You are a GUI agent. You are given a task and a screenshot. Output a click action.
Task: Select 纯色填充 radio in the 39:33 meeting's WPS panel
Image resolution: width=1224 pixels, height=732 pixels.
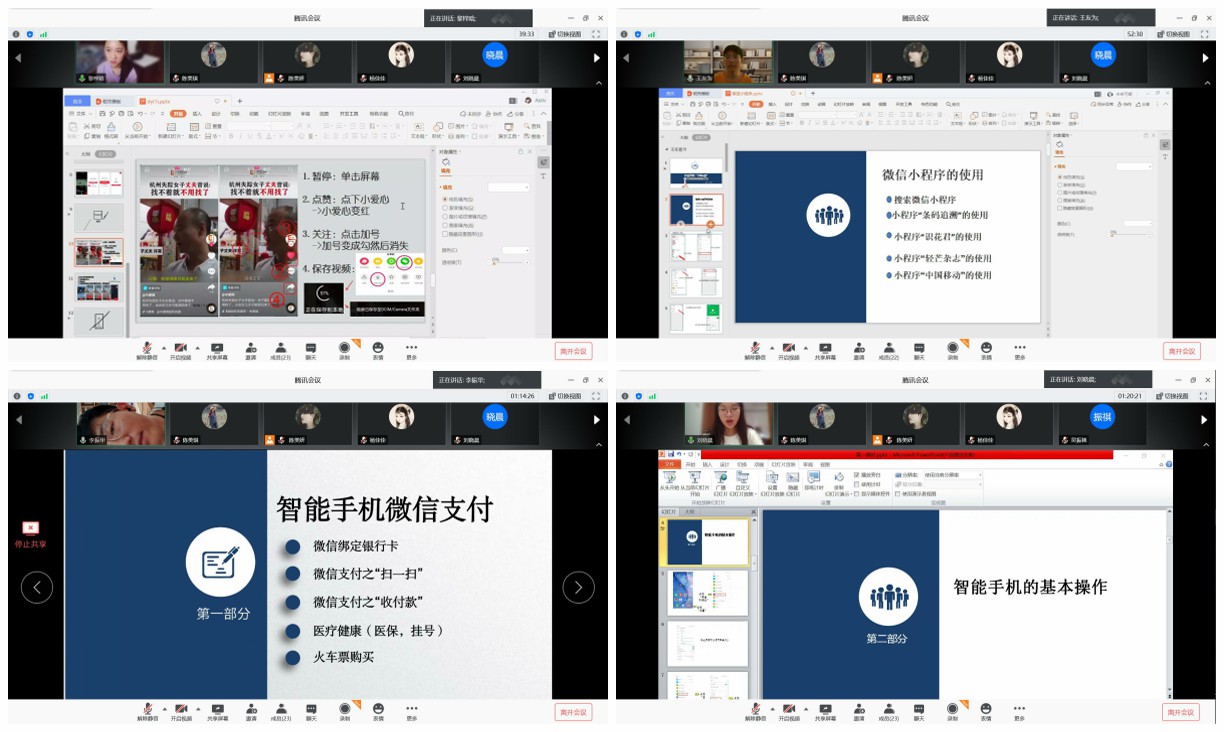coord(446,199)
